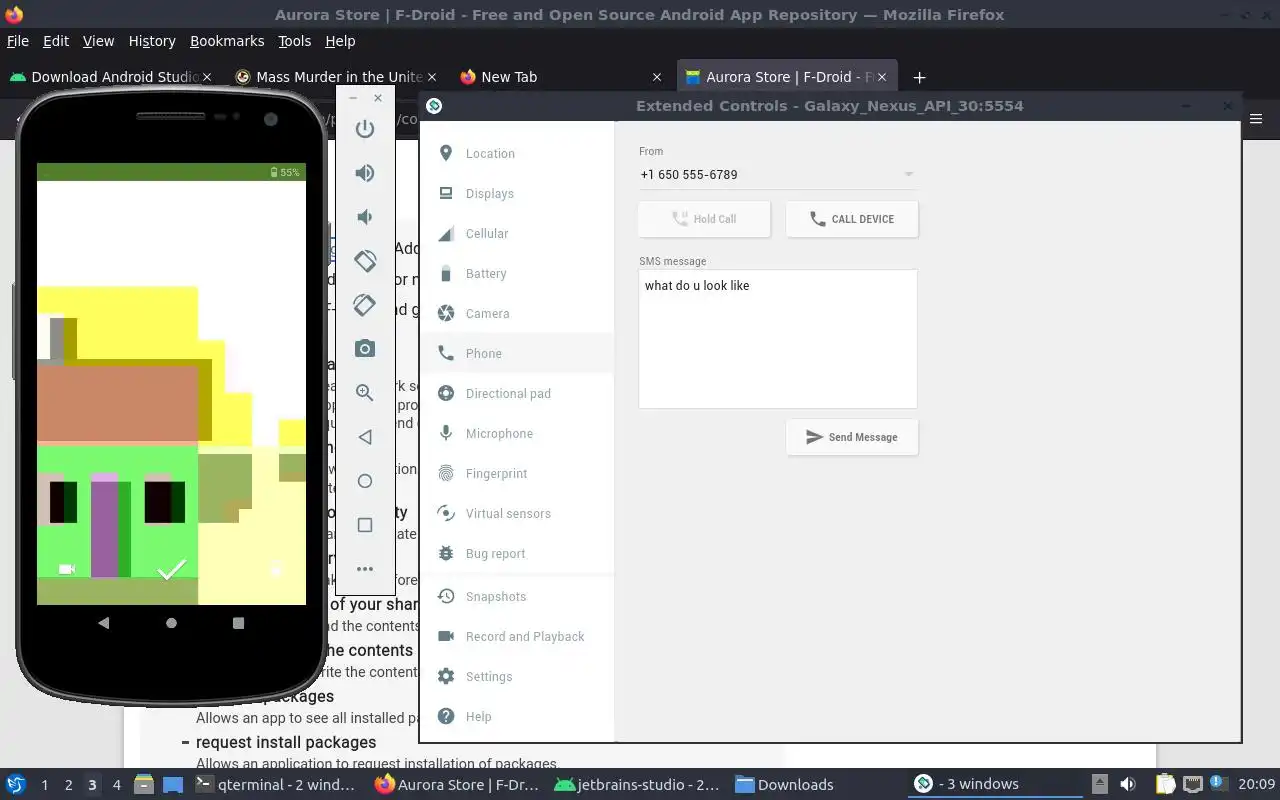Tap the phone's on-screen home button
Image resolution: width=1280 pixels, height=800 pixels.
(x=171, y=623)
